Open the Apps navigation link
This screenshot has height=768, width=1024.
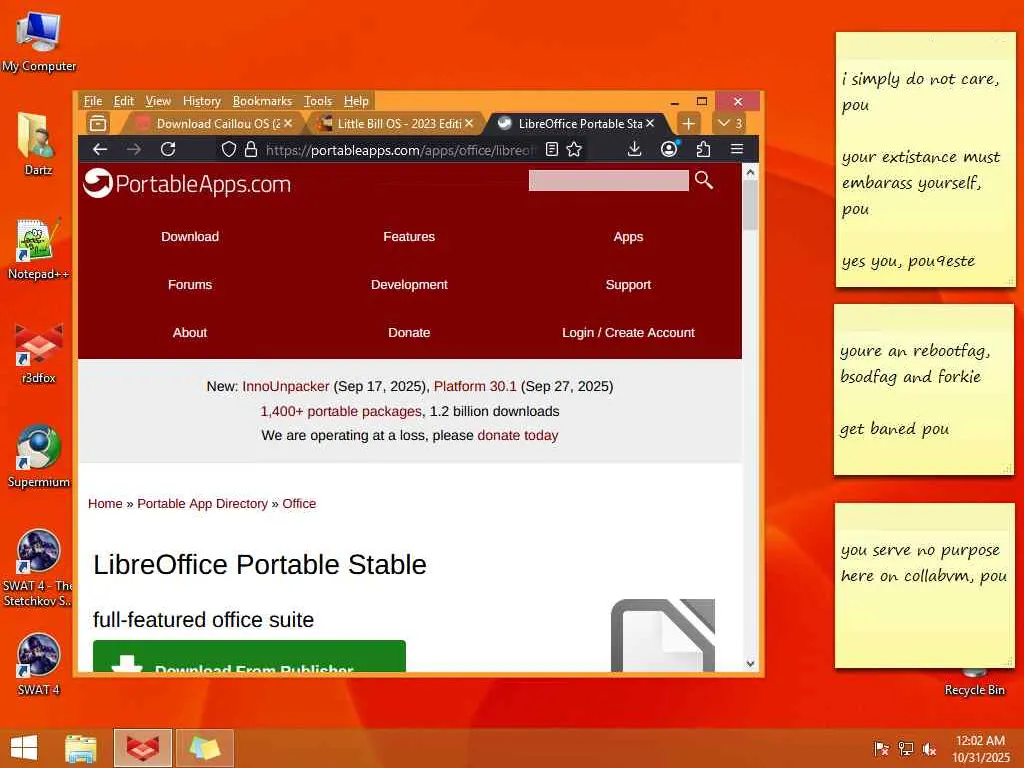coord(628,236)
